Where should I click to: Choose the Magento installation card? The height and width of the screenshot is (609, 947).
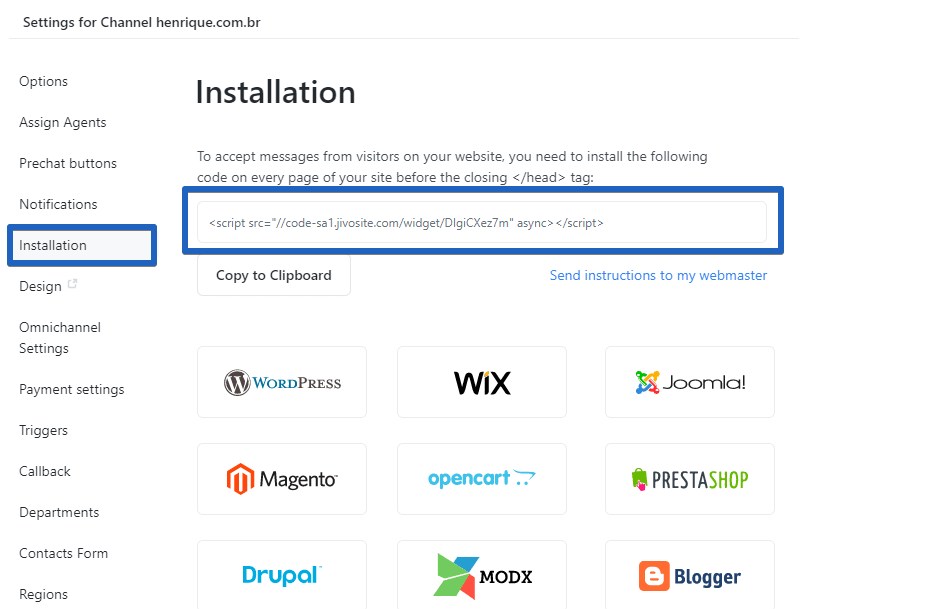[282, 479]
